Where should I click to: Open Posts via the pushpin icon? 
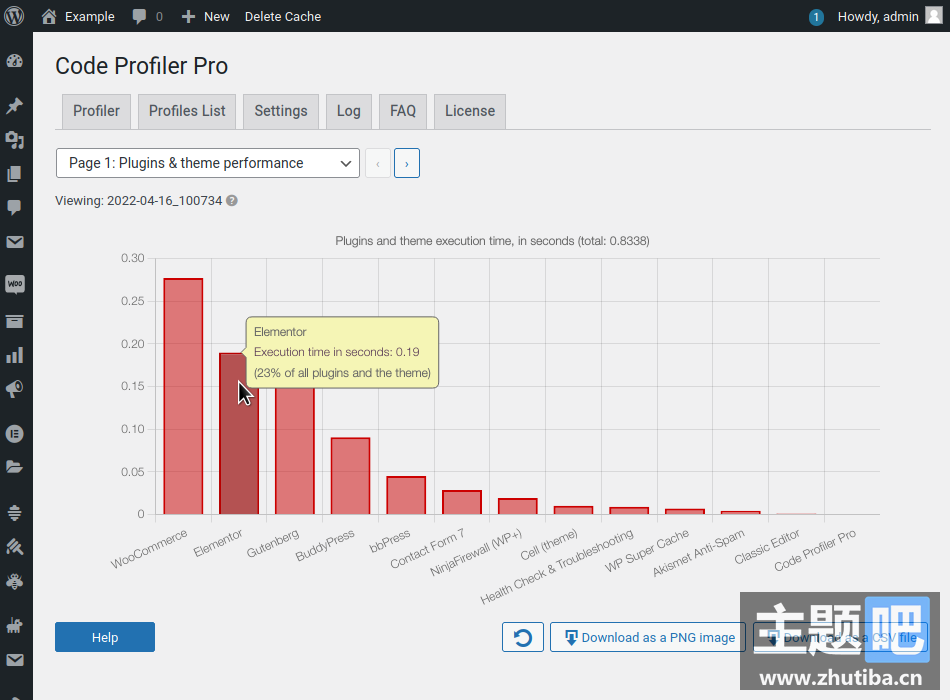click(x=15, y=105)
